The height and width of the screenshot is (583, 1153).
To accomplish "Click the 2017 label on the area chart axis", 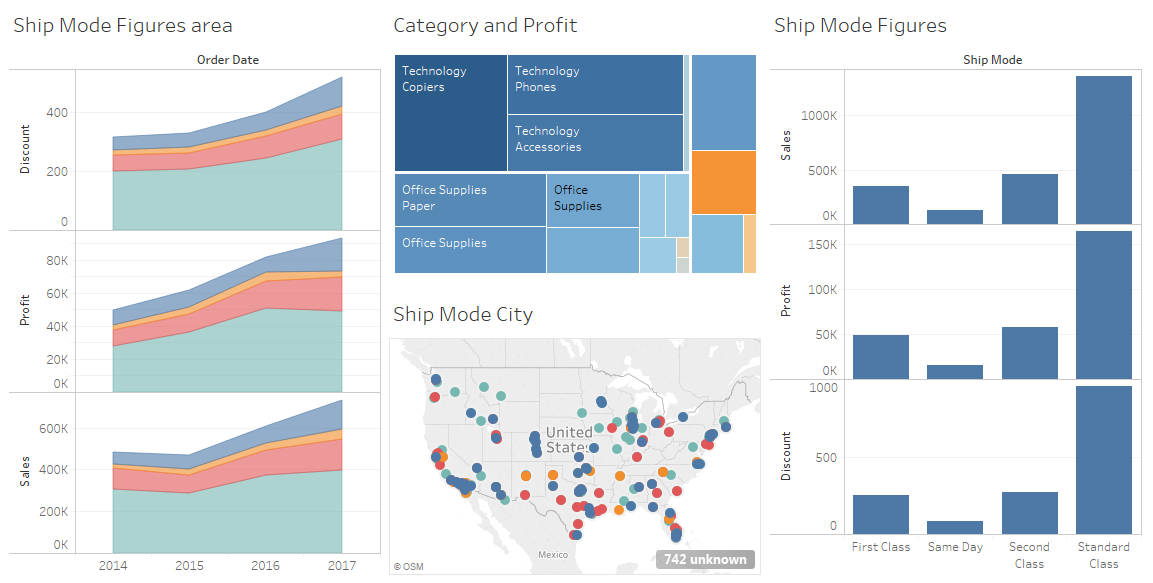I will 343,565.
